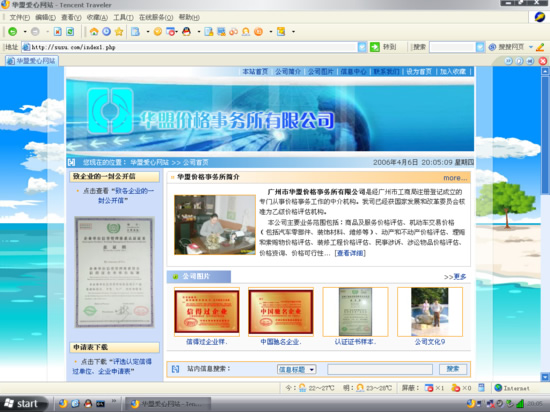Click the 搜索 button in site search

pyautogui.click(x=453, y=369)
